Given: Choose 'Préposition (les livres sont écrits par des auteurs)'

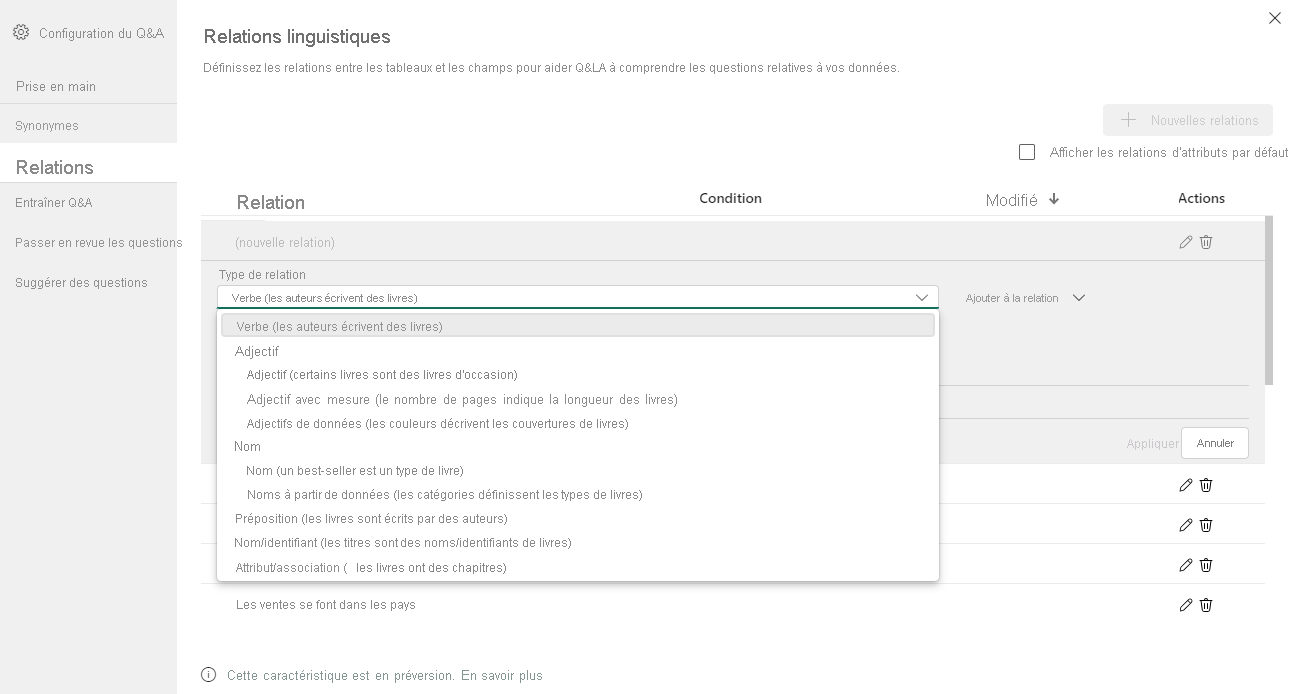Looking at the screenshot, I should 371,519.
